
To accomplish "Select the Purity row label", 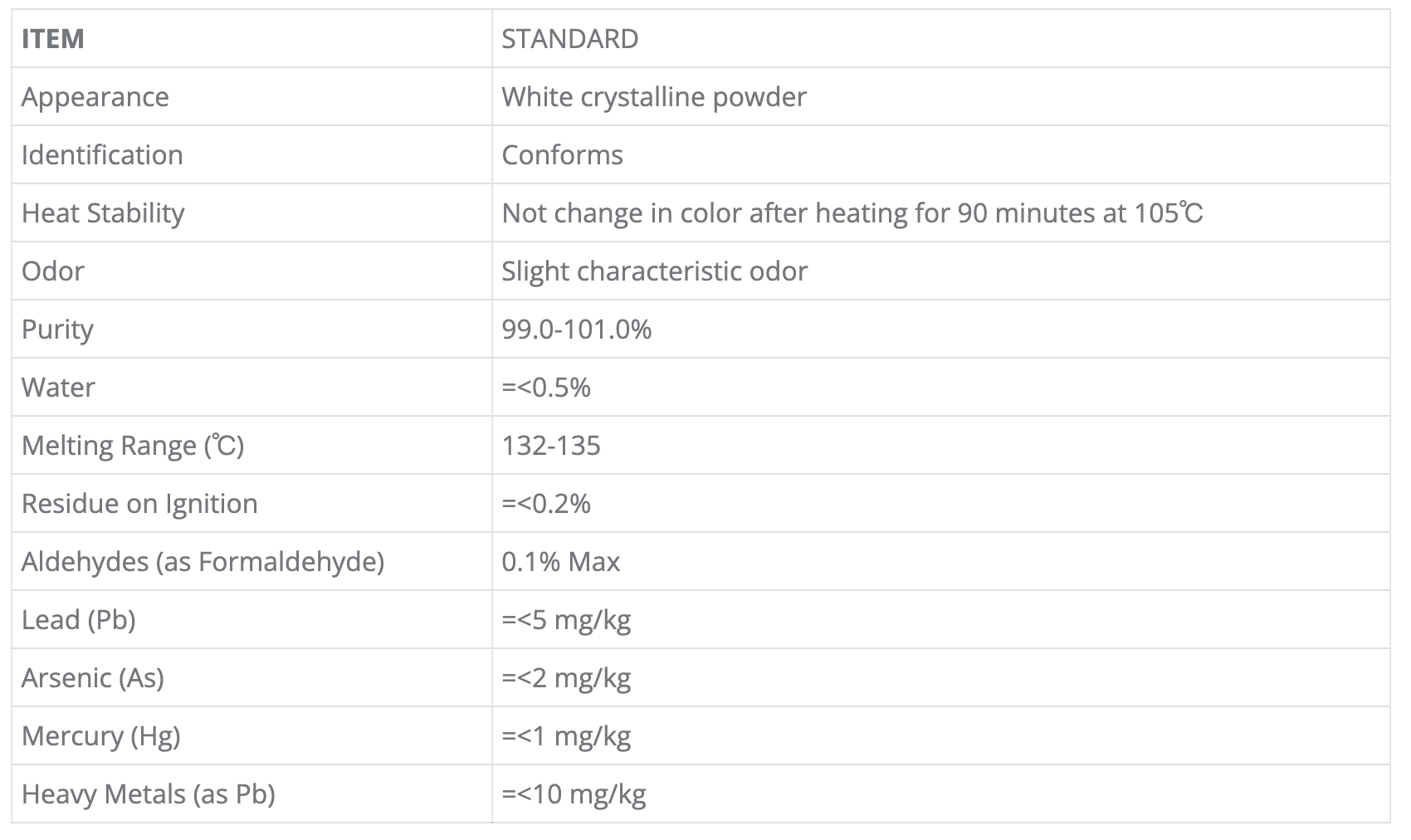I will click(x=57, y=330).
